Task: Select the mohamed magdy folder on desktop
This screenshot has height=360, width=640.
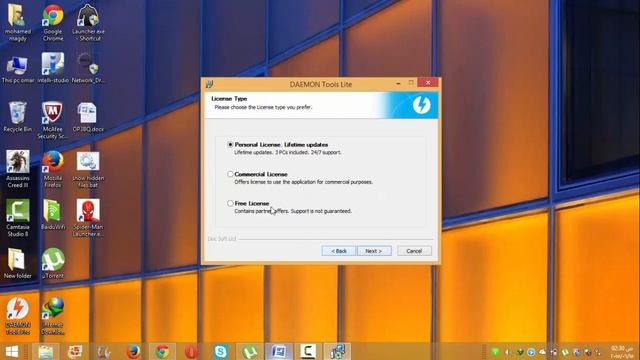Action: point(18,22)
